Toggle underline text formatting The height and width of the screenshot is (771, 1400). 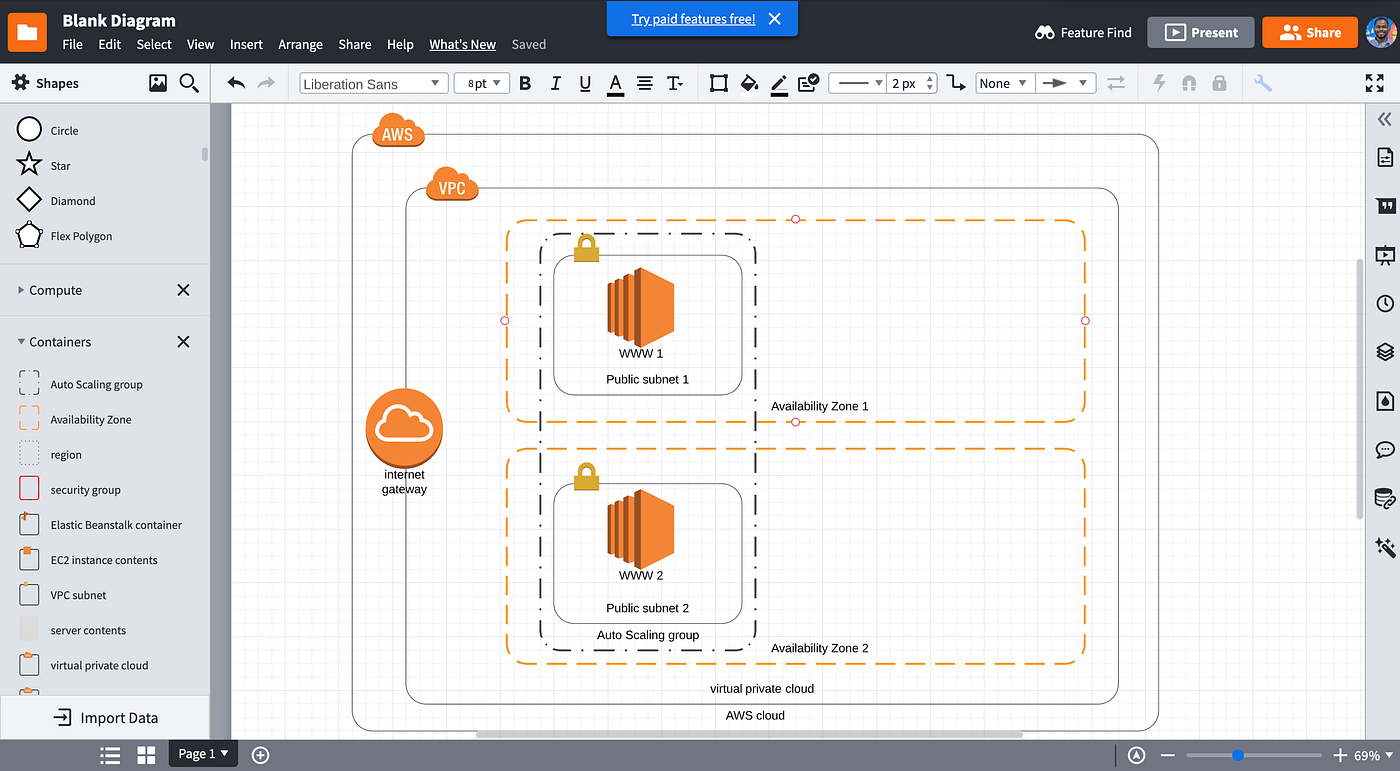pyautogui.click(x=585, y=83)
